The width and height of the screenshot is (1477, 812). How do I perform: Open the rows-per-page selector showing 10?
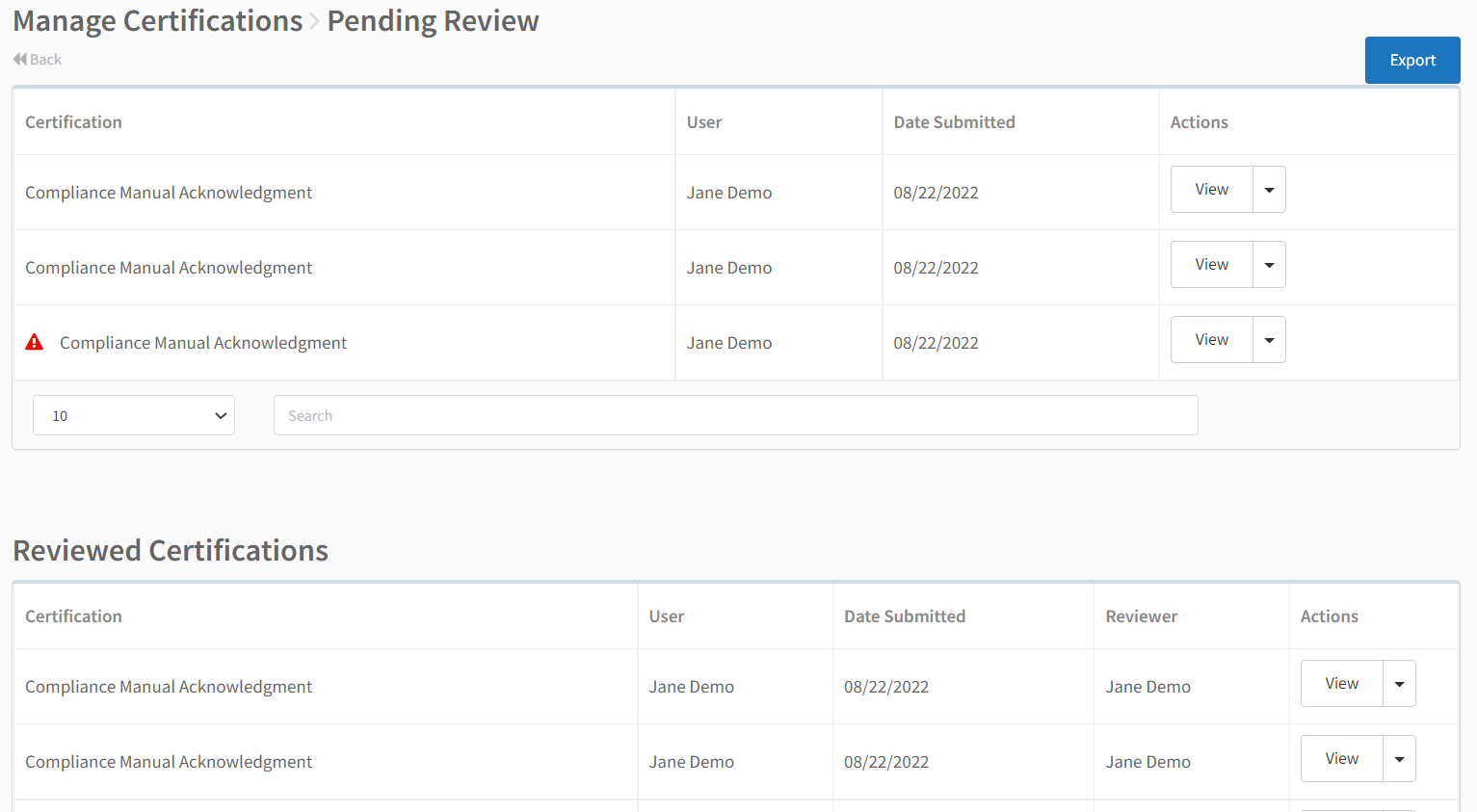134,415
